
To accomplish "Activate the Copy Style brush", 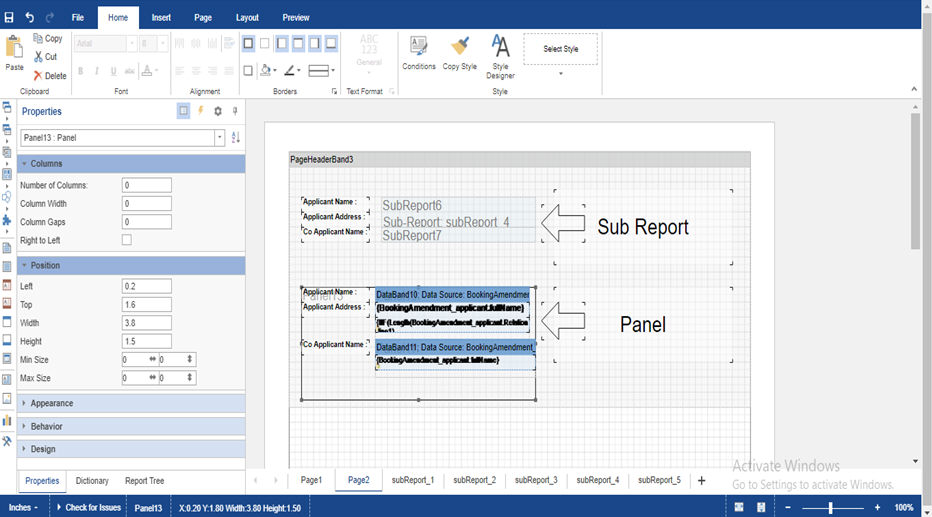I will pos(459,53).
